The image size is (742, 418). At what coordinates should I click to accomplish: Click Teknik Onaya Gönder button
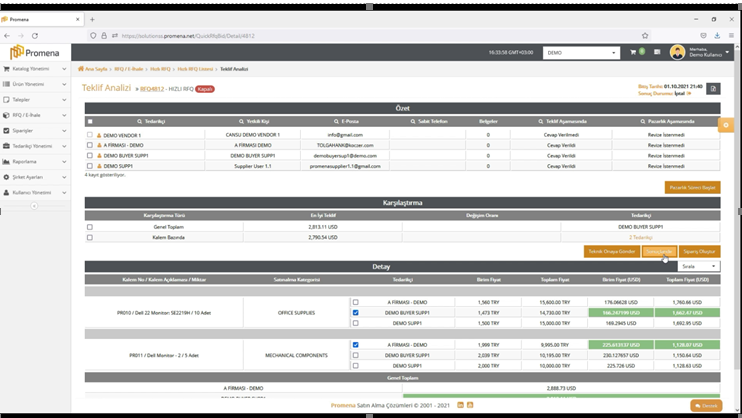611,251
